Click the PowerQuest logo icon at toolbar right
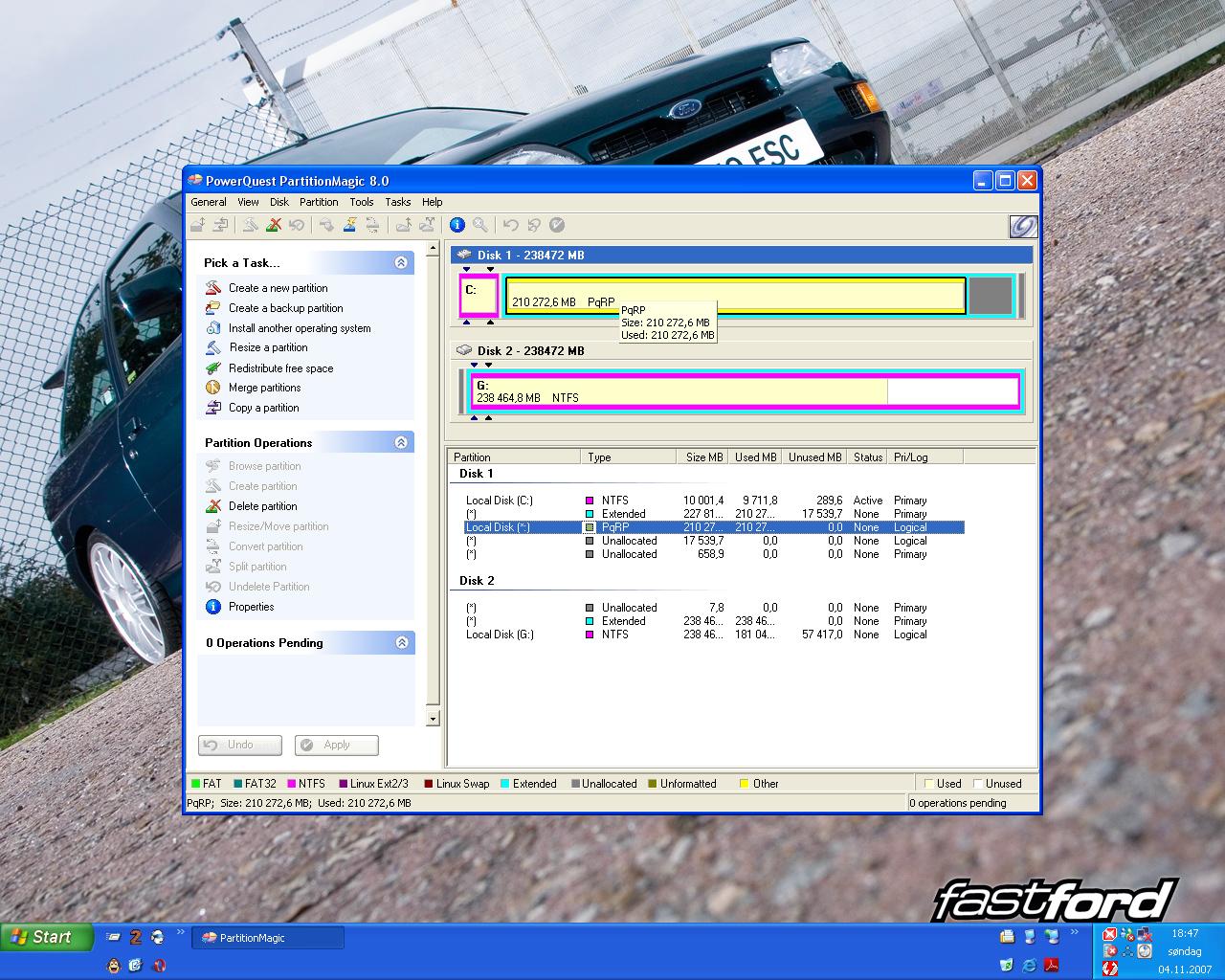1225x980 pixels. (1023, 226)
